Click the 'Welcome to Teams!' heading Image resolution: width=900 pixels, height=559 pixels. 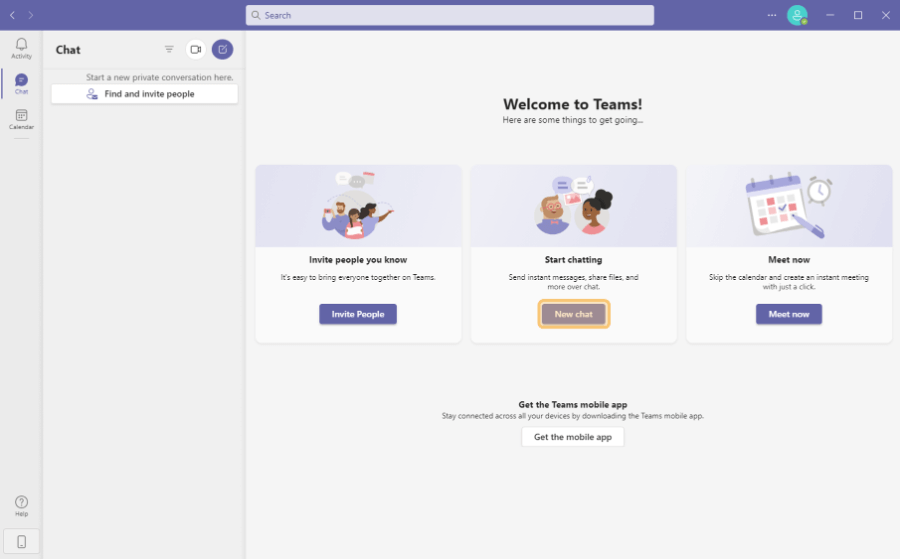click(x=573, y=104)
